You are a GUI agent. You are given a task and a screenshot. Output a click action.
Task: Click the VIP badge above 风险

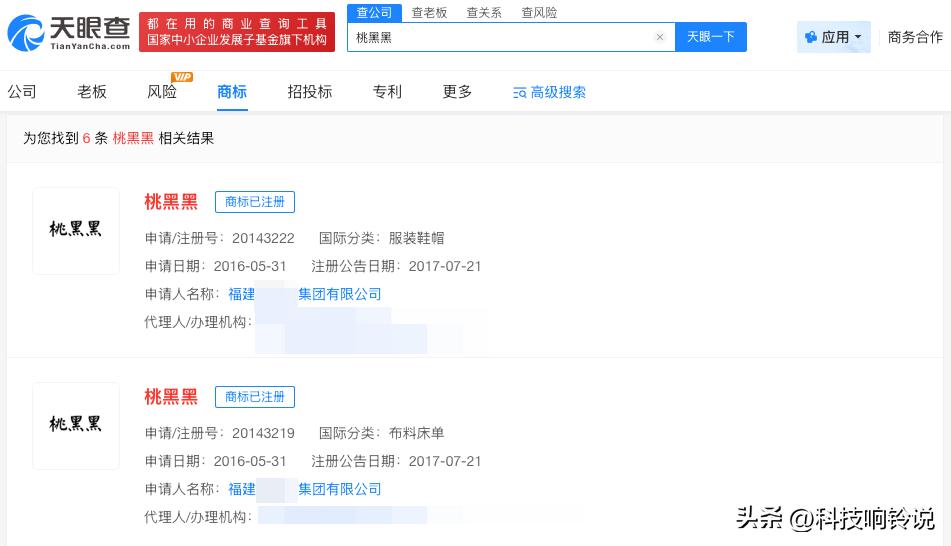(182, 77)
